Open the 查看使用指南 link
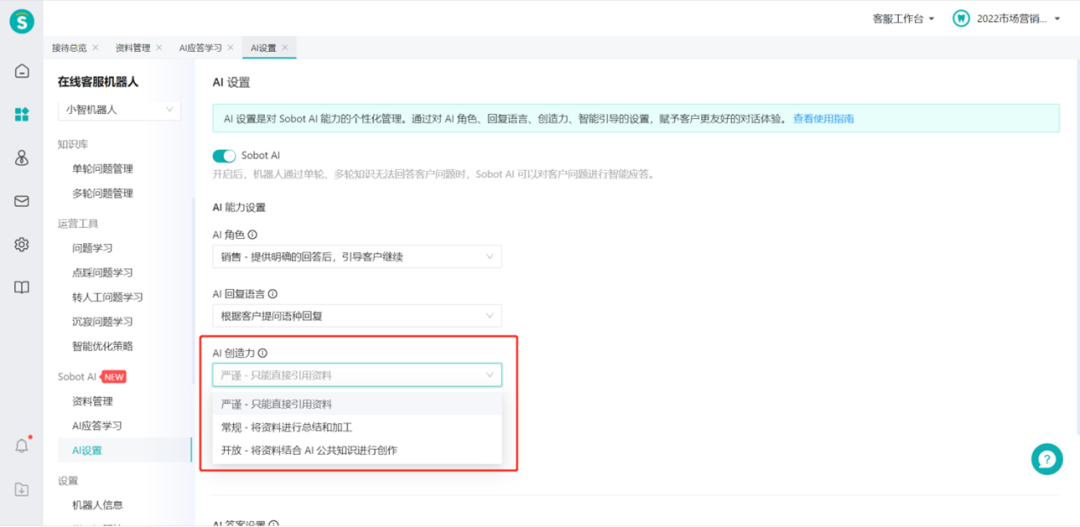This screenshot has width=1080, height=527. coord(824,118)
